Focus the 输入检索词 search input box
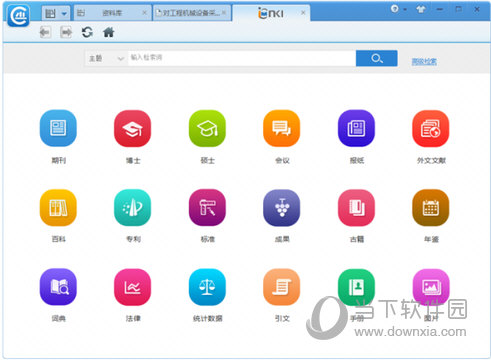Screen dimensions: 491x361 tap(242, 58)
